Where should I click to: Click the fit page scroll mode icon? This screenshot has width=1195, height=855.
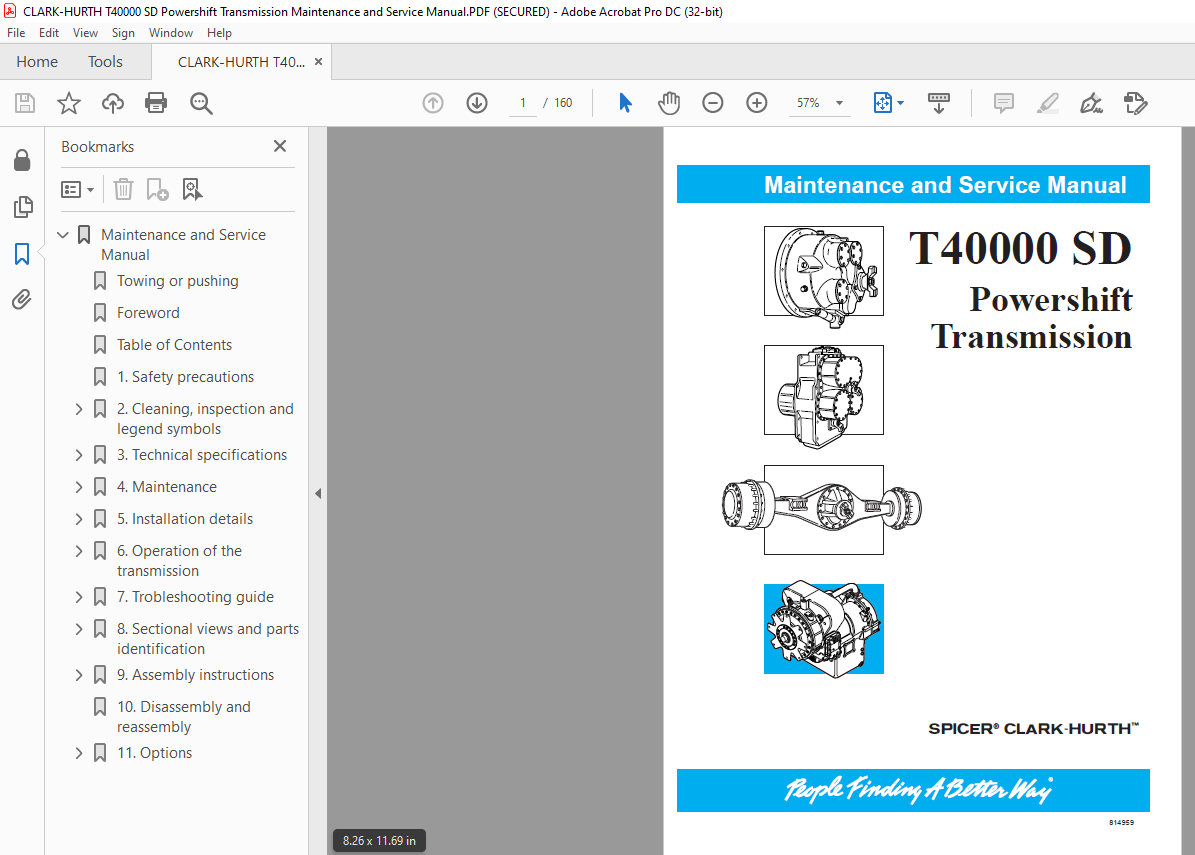(883, 103)
